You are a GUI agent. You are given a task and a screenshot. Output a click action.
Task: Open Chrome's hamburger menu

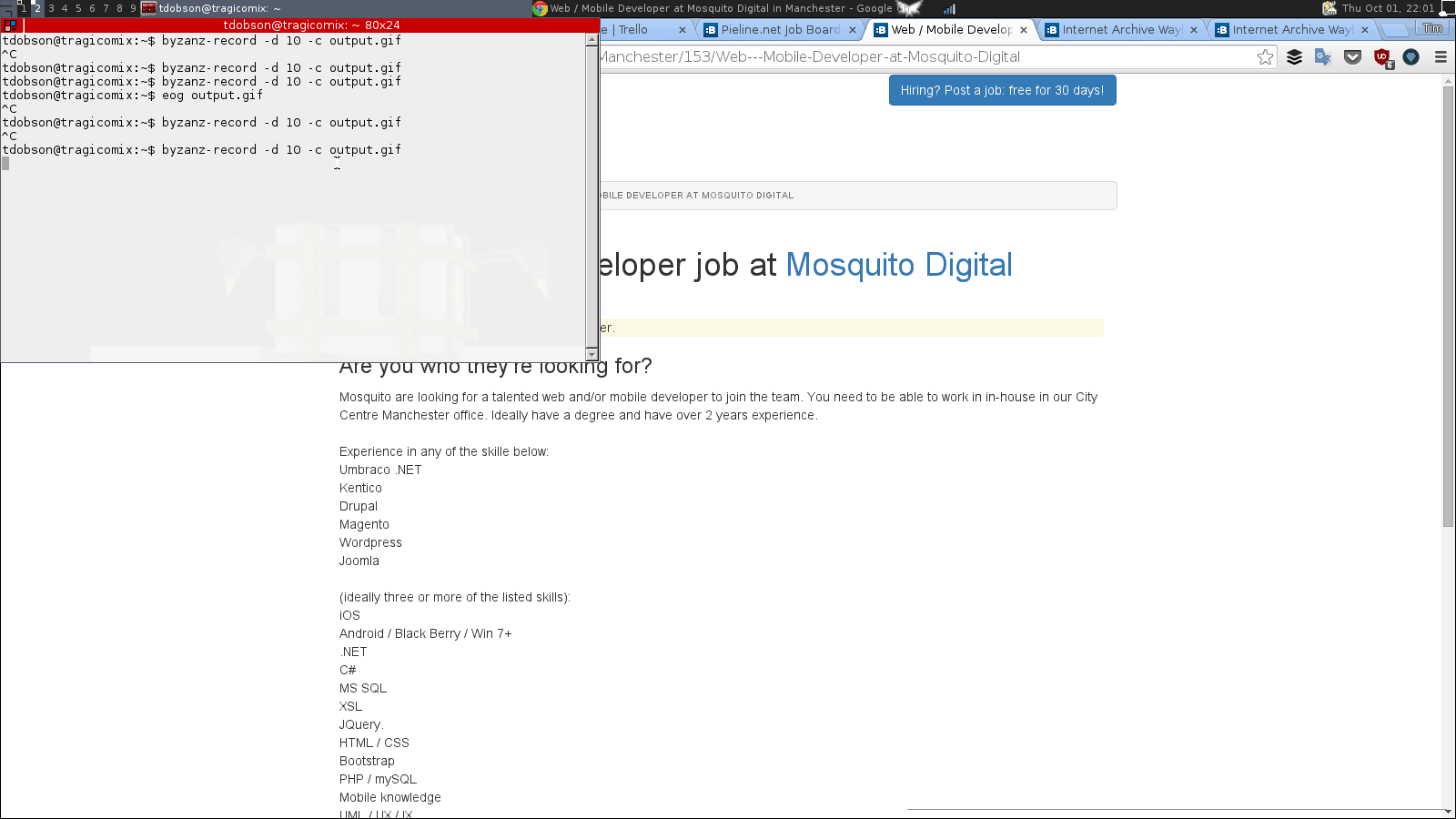(1441, 57)
